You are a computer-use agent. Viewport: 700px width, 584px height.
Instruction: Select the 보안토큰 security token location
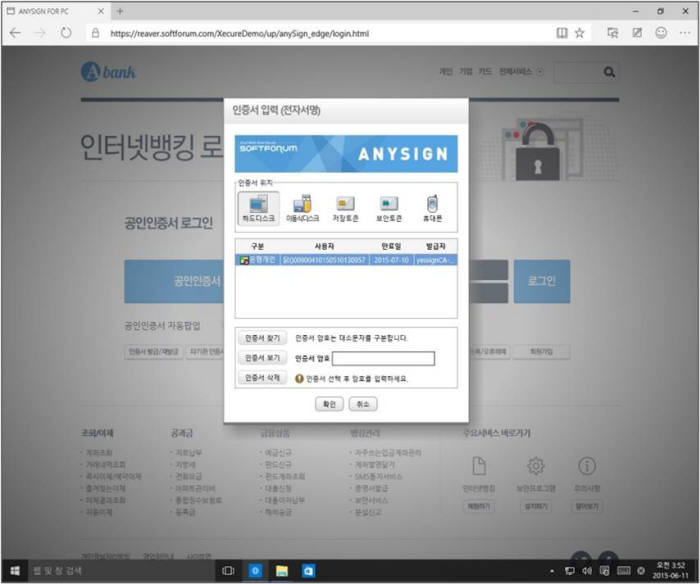click(389, 209)
